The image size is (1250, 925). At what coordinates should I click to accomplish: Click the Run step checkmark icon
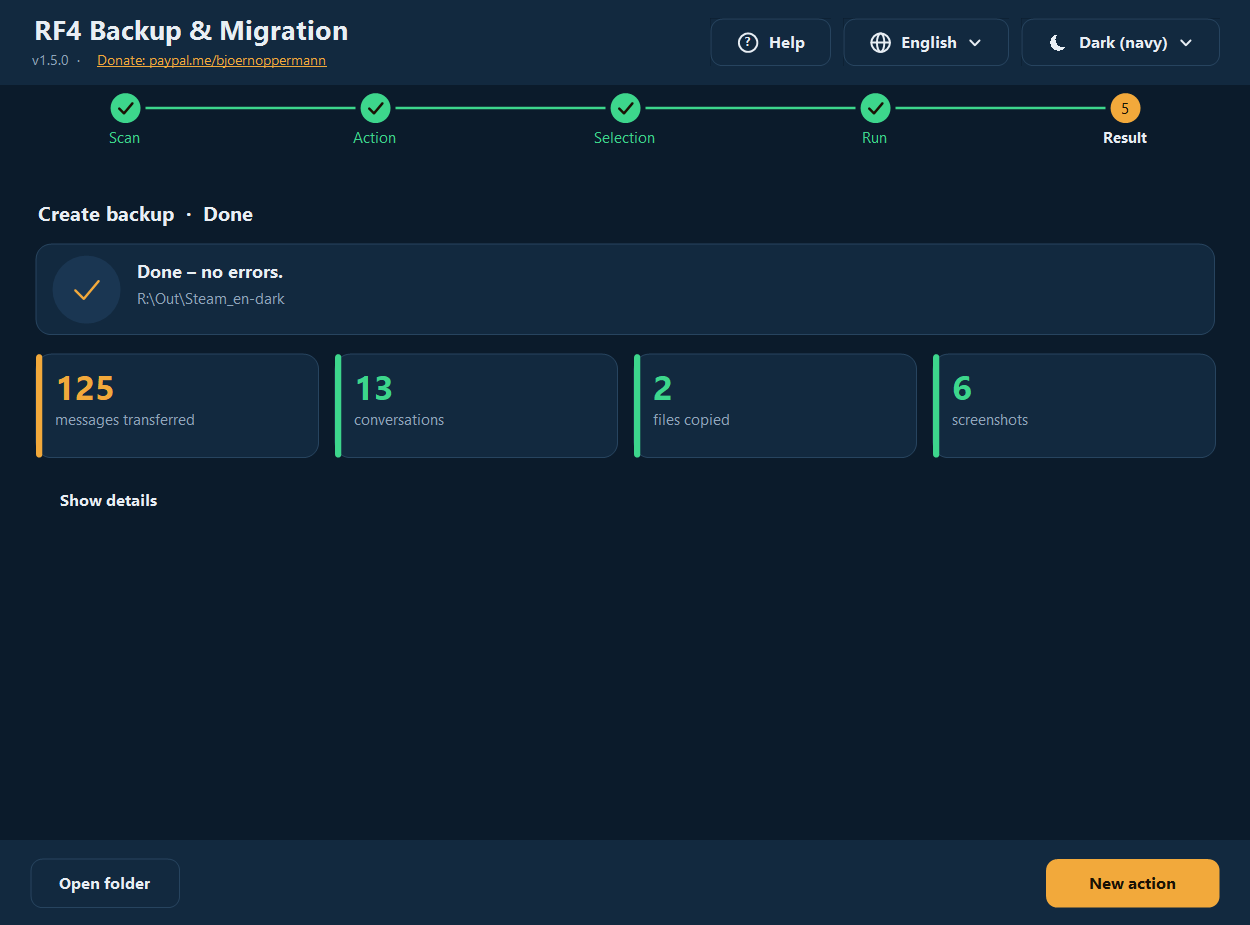[875, 108]
